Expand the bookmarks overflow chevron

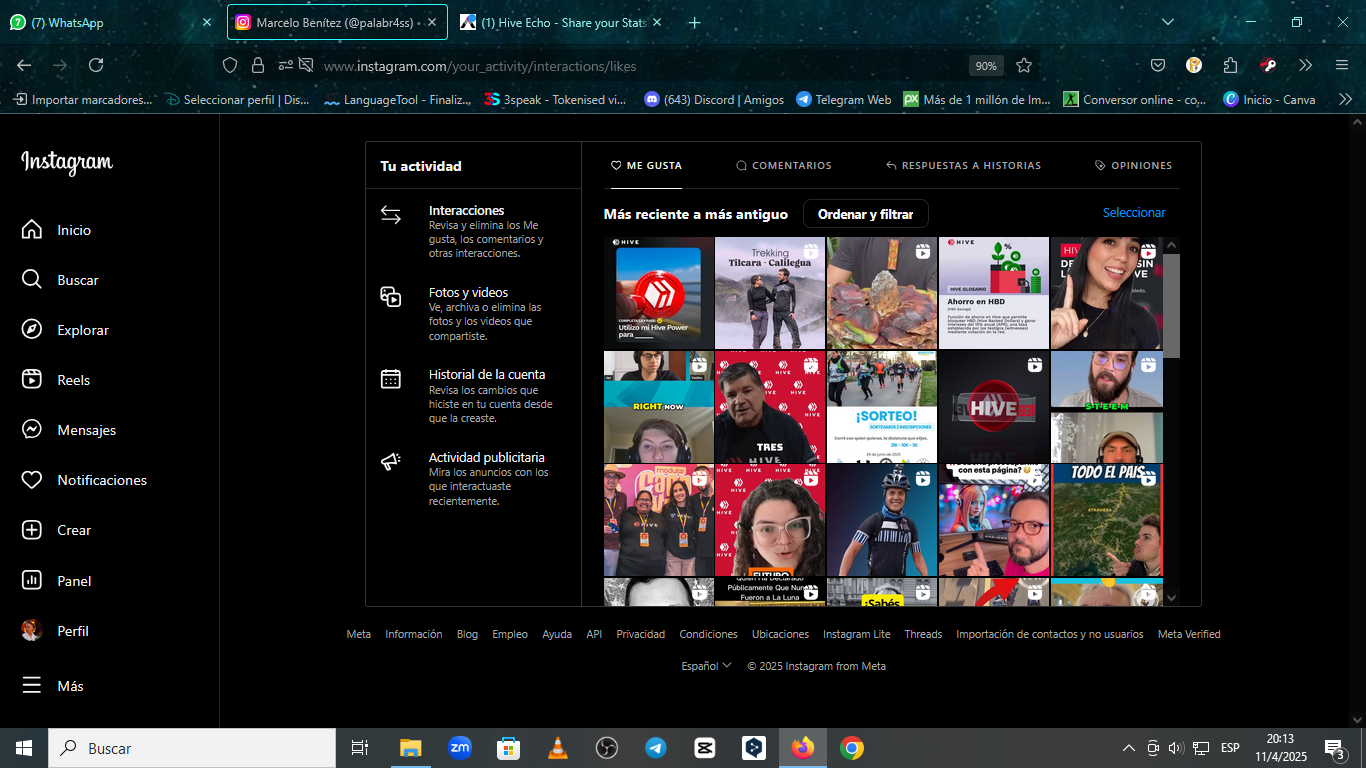[x=1345, y=99]
